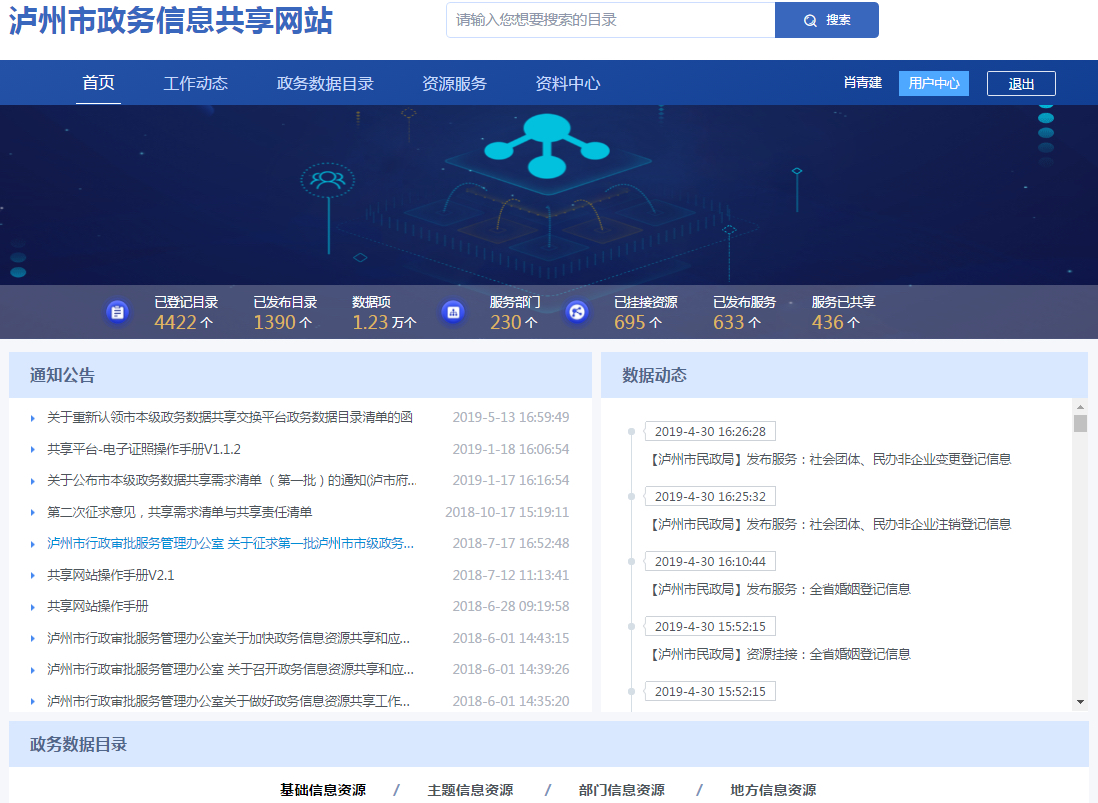Click arrow bullet beside 共享网站操作手册V2.1
This screenshot has width=1098, height=803.
pyautogui.click(x=32, y=575)
